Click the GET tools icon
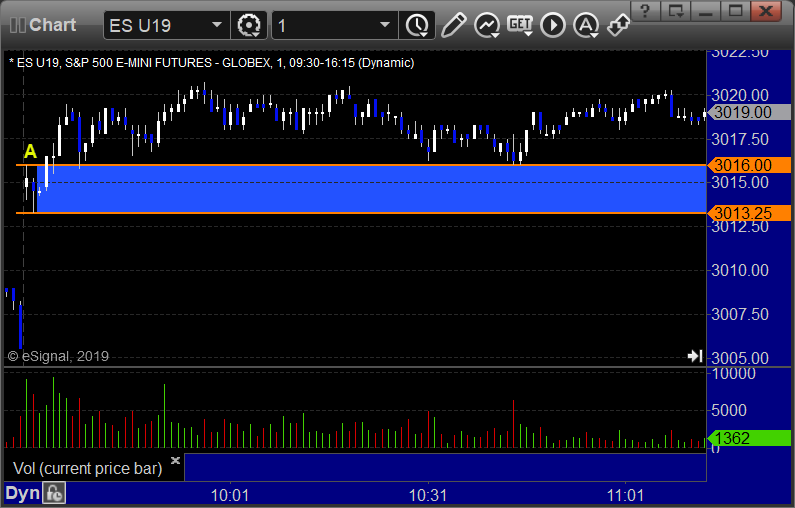This screenshot has width=795, height=508. pyautogui.click(x=520, y=25)
